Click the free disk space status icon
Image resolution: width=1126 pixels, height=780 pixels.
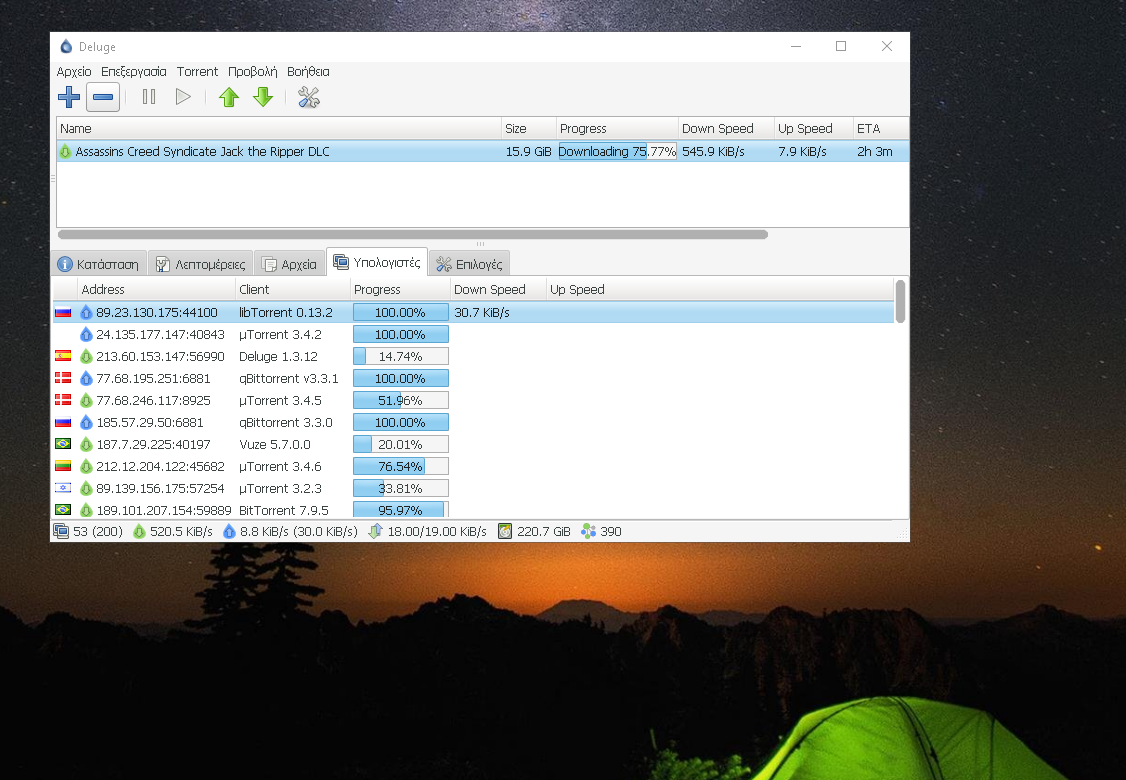505,531
